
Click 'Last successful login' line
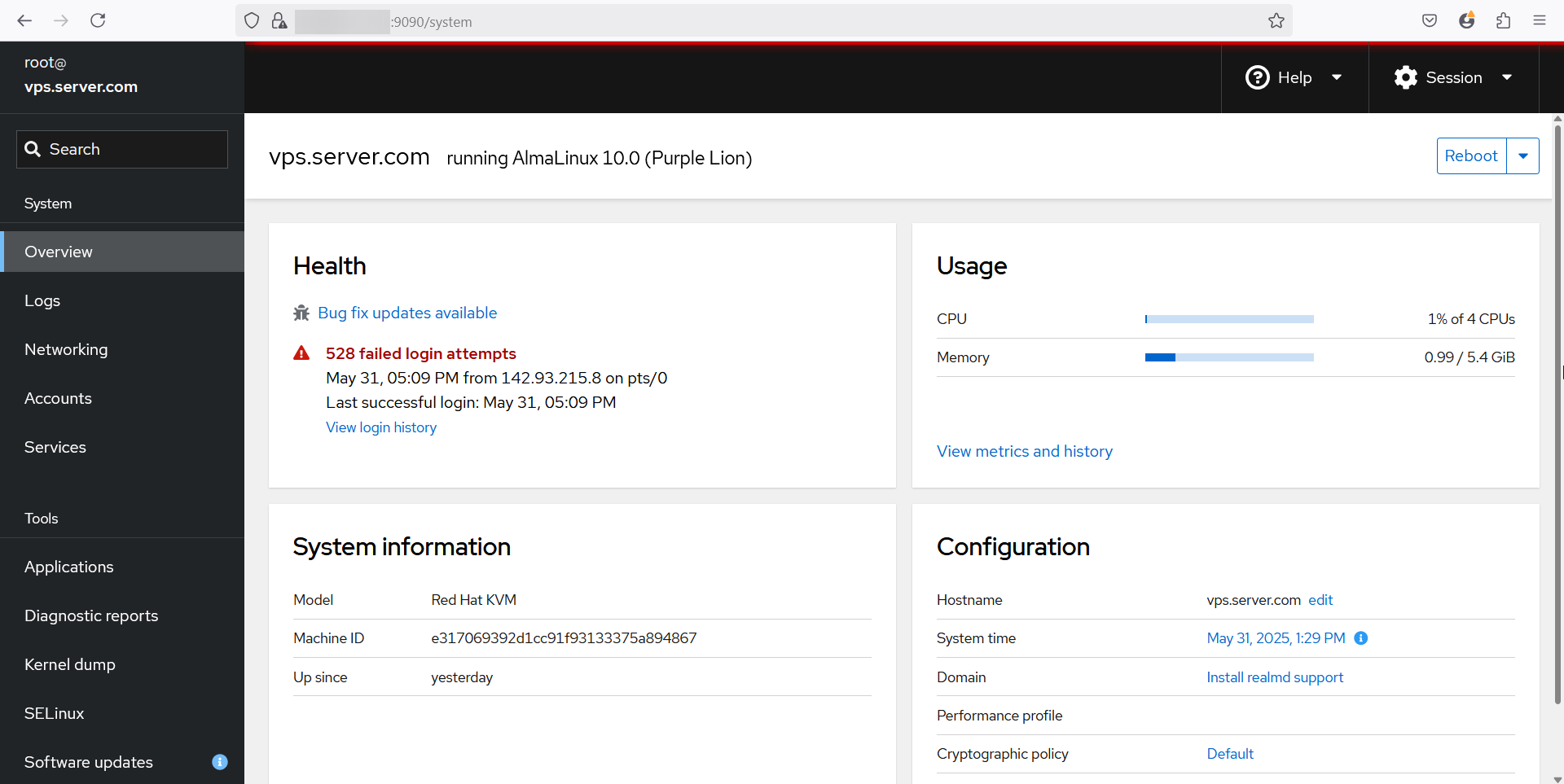(471, 402)
